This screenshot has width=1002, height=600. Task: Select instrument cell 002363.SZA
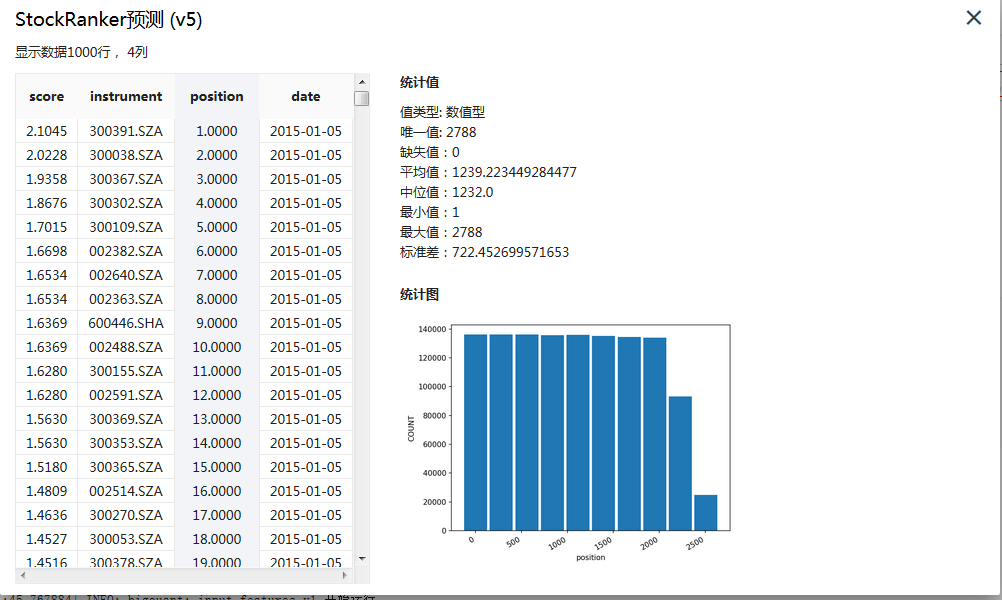(126, 299)
